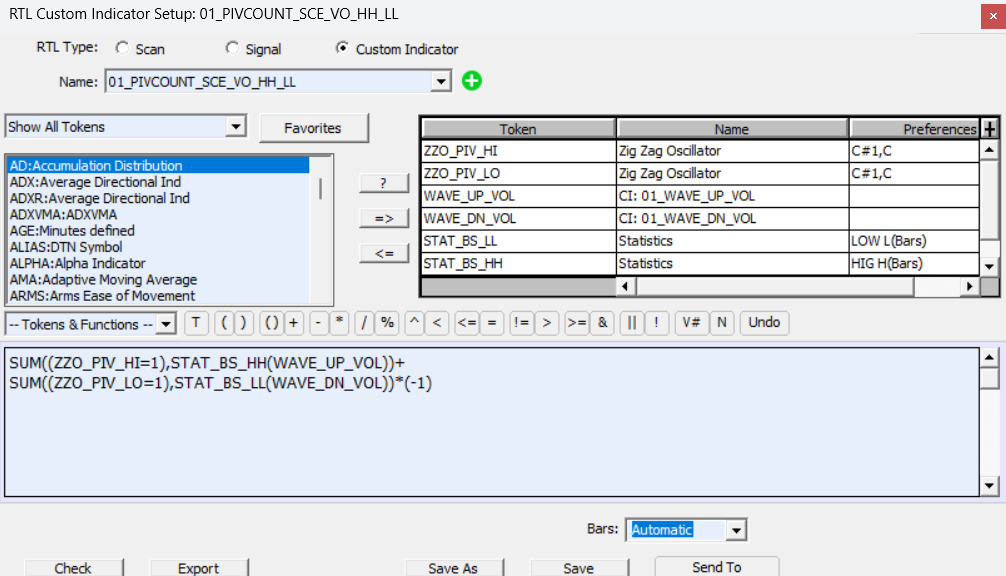Insert token T operator button
Image resolution: width=1006 pixels, height=576 pixels.
tap(196, 323)
